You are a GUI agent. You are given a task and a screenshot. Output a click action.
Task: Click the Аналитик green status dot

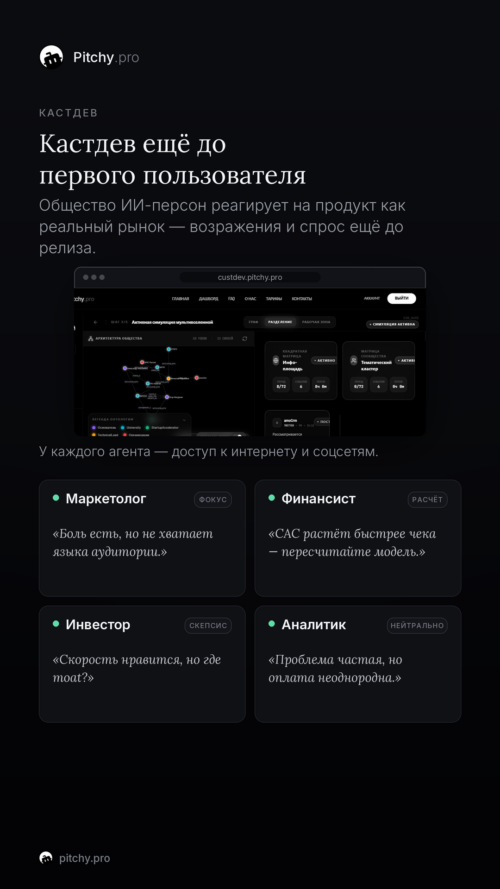(272, 624)
